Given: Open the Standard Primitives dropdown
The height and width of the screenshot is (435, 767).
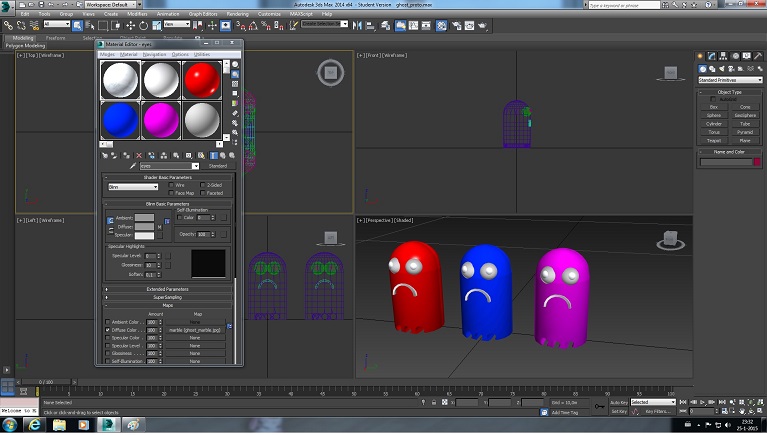Looking at the screenshot, I should click(x=730, y=80).
